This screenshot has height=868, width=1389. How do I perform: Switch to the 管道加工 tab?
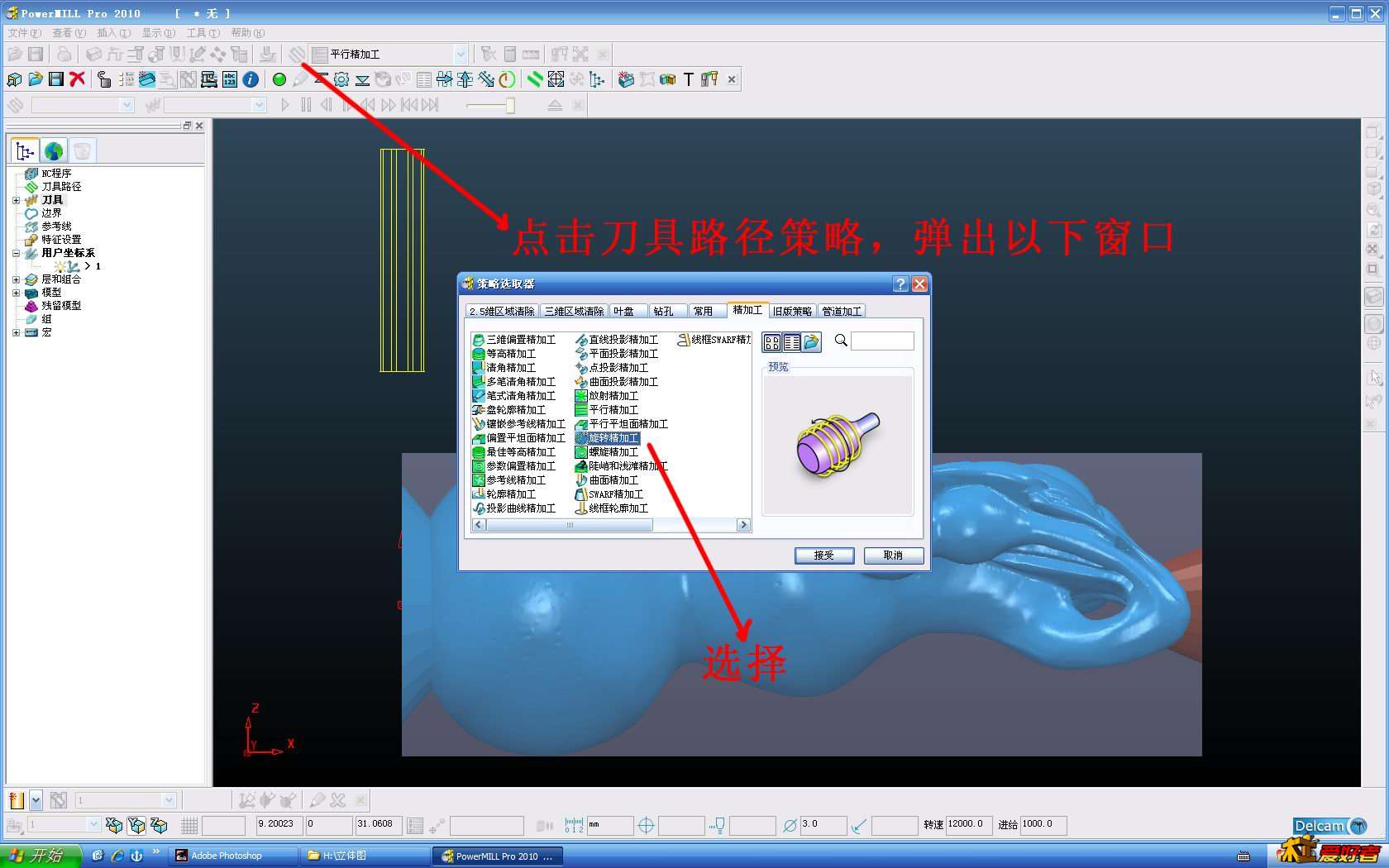pos(842,312)
